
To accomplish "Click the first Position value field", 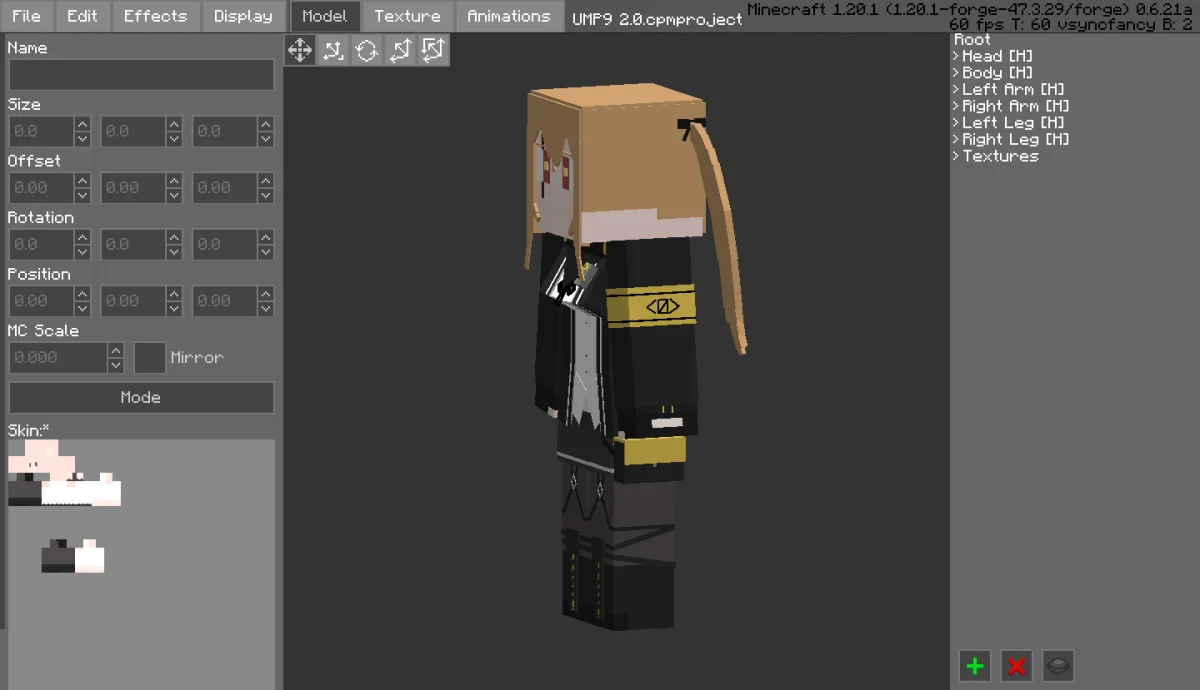I will (41, 301).
